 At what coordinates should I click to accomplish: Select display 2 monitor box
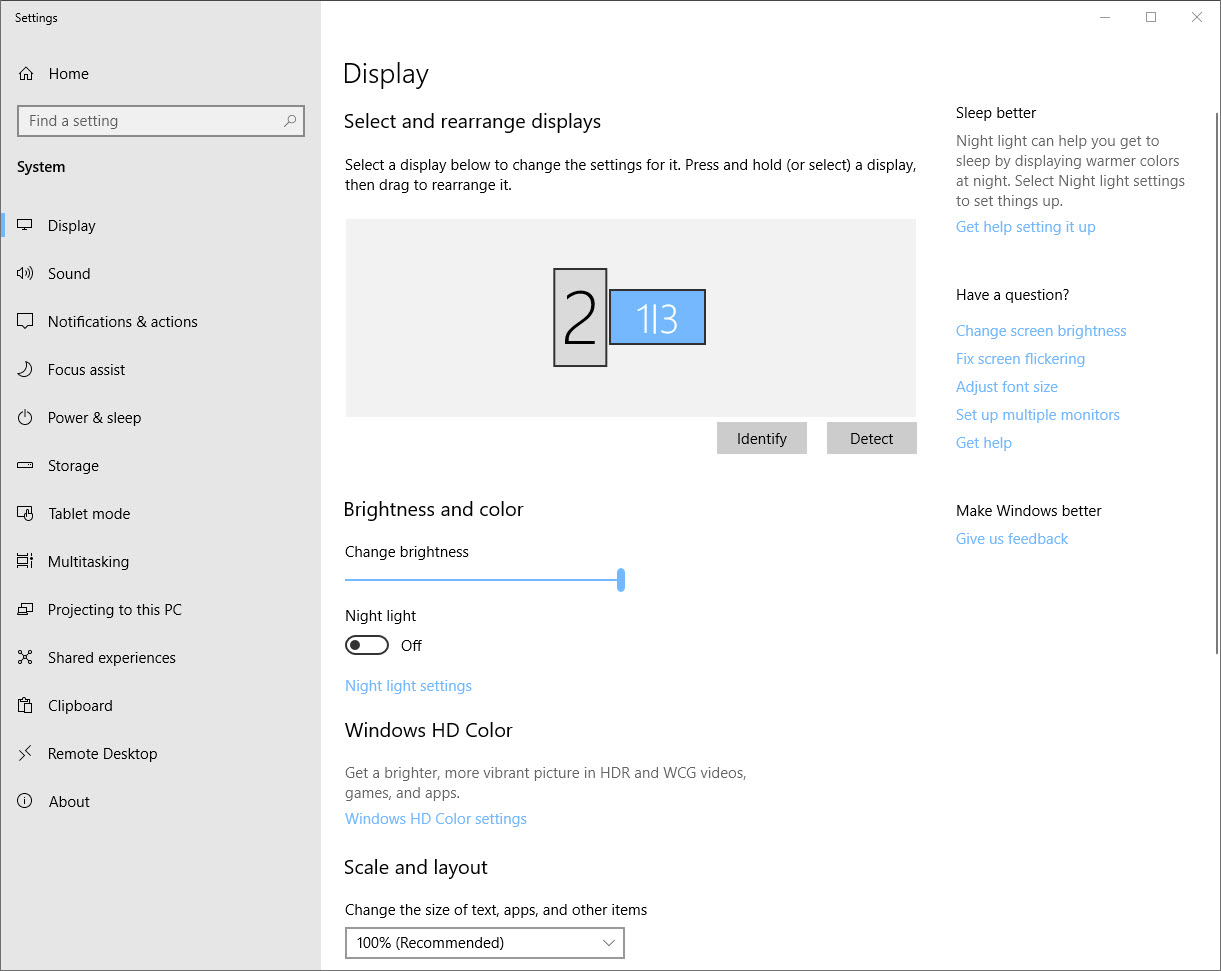pyautogui.click(x=580, y=317)
